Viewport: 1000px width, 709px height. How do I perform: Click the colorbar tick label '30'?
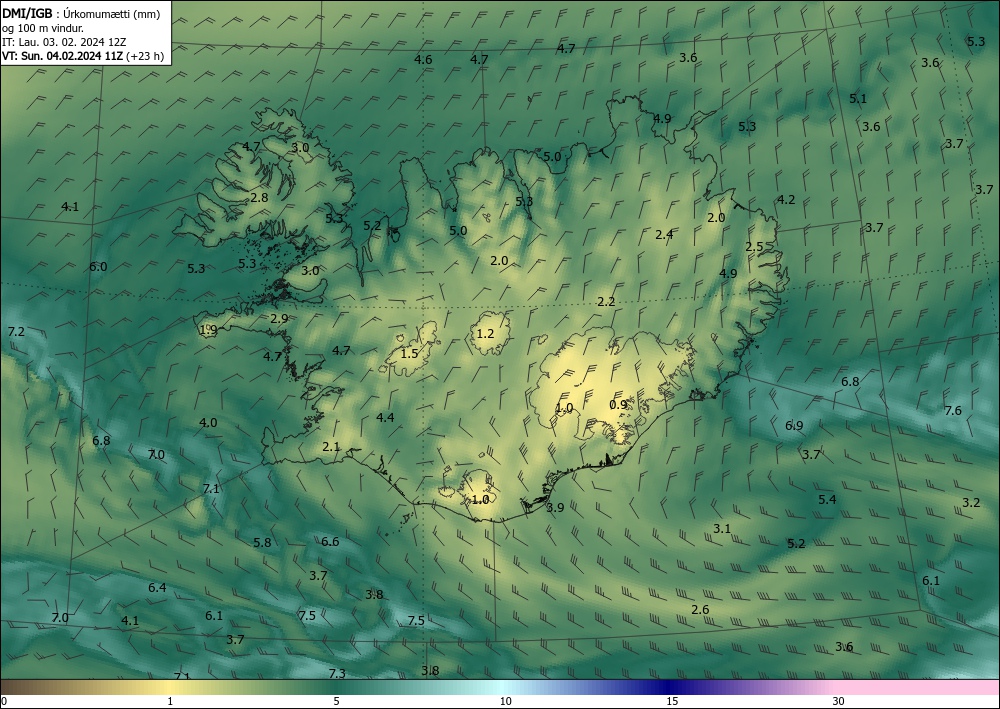pyautogui.click(x=839, y=701)
